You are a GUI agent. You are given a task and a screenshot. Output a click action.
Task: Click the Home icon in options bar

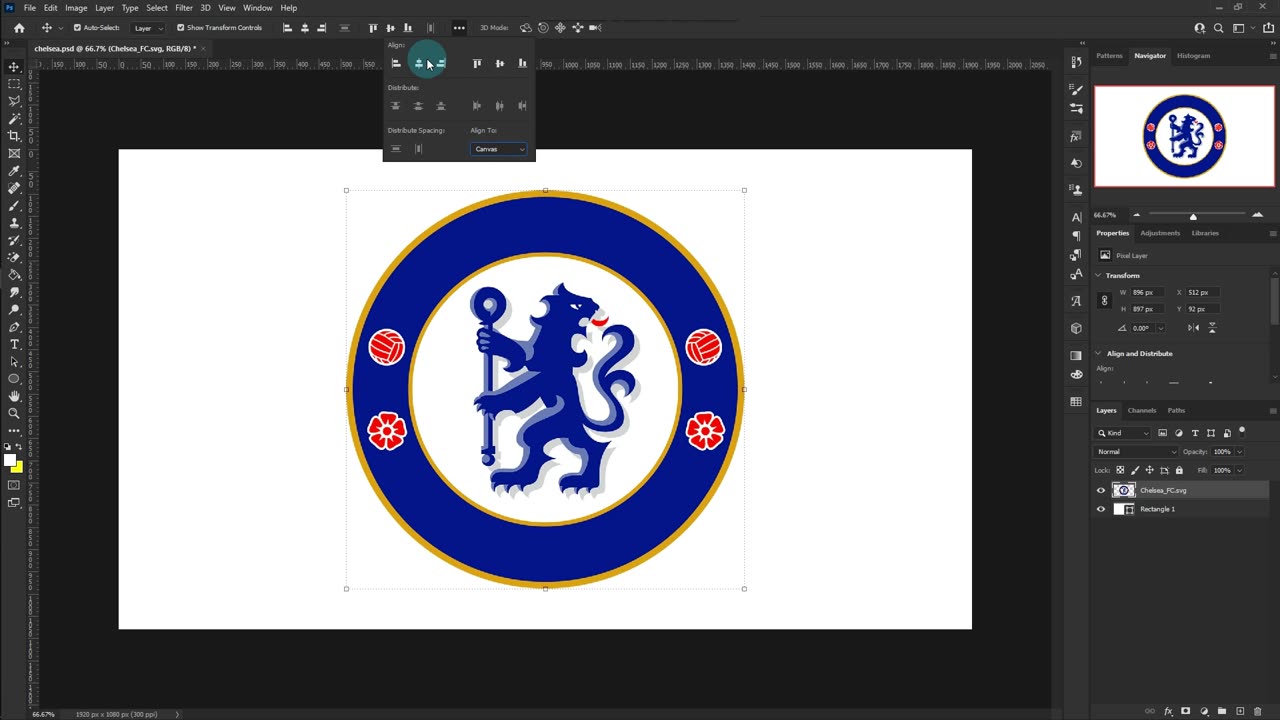click(19, 28)
